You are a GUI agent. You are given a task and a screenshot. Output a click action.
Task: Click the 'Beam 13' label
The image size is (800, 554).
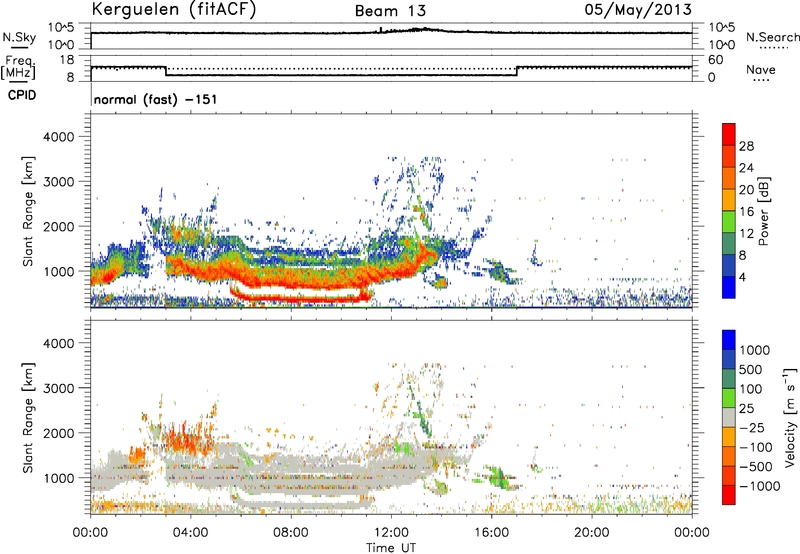coord(390,11)
